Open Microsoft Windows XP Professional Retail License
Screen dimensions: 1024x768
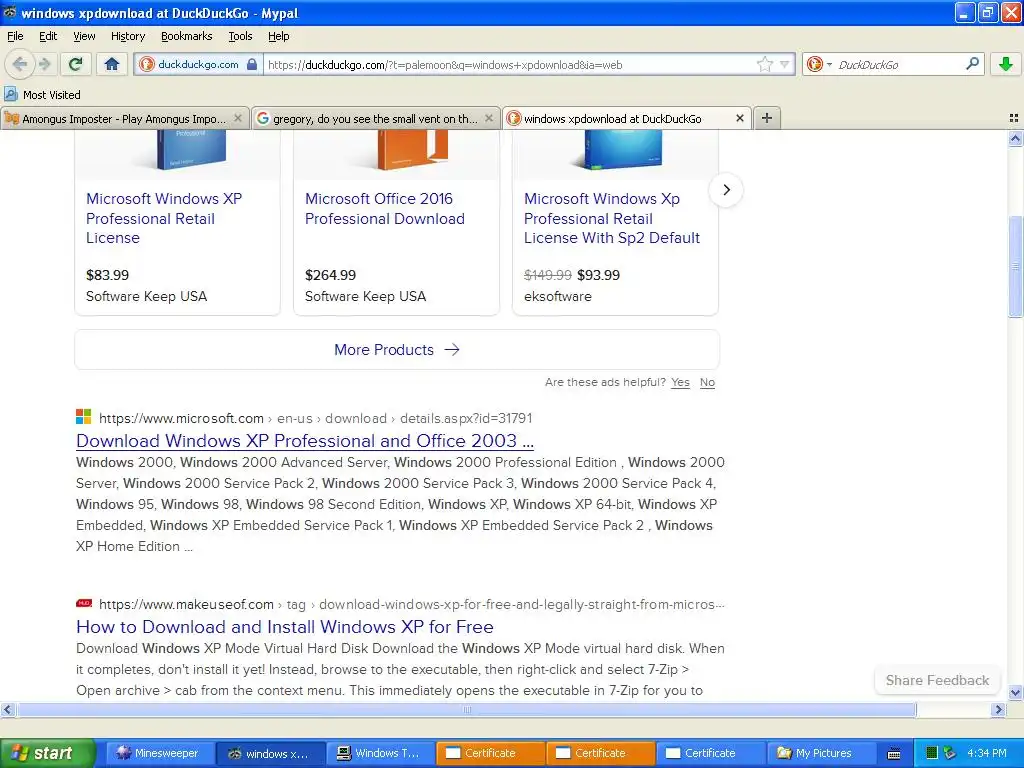coord(164,218)
